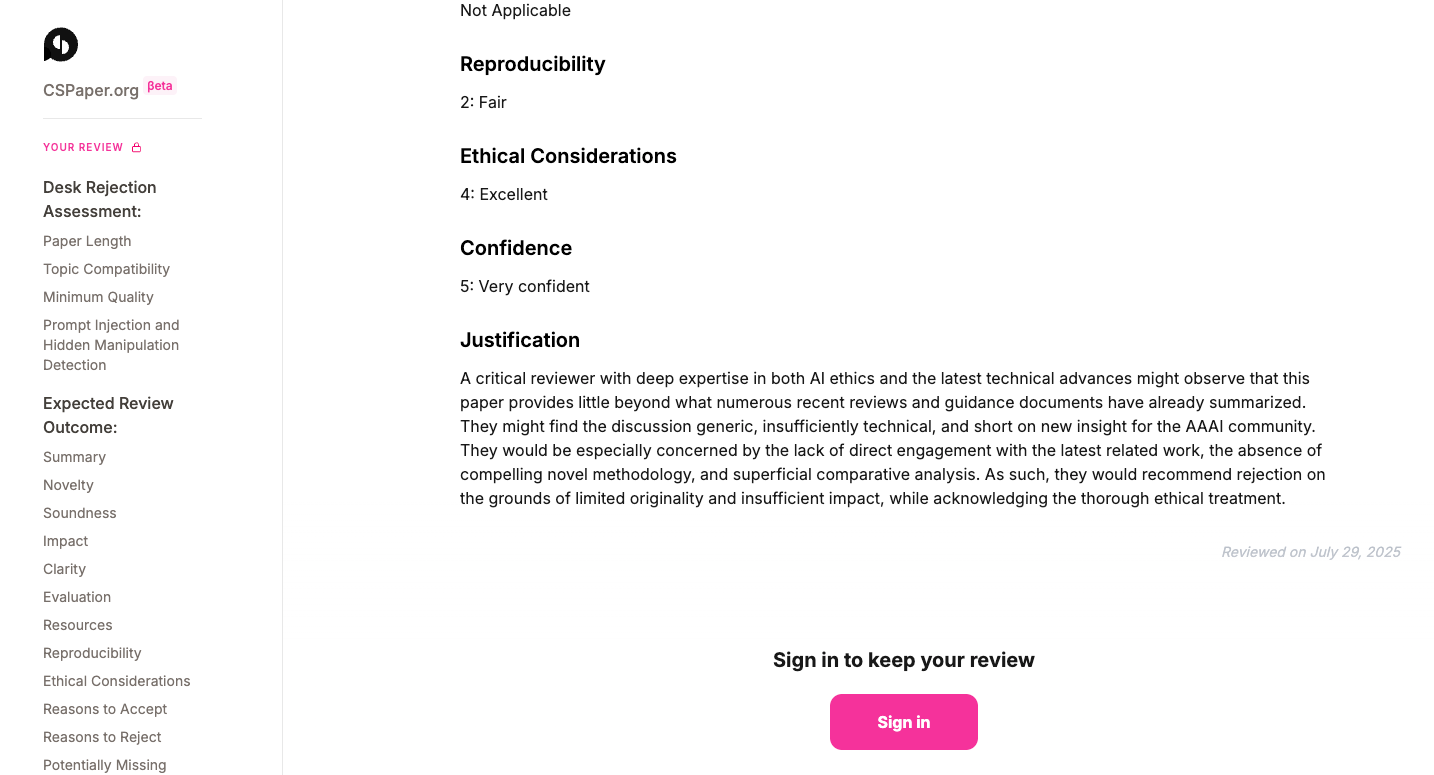This screenshot has height=775, width=1434.
Task: Navigate to Summary in sidebar
Action: click(x=74, y=457)
